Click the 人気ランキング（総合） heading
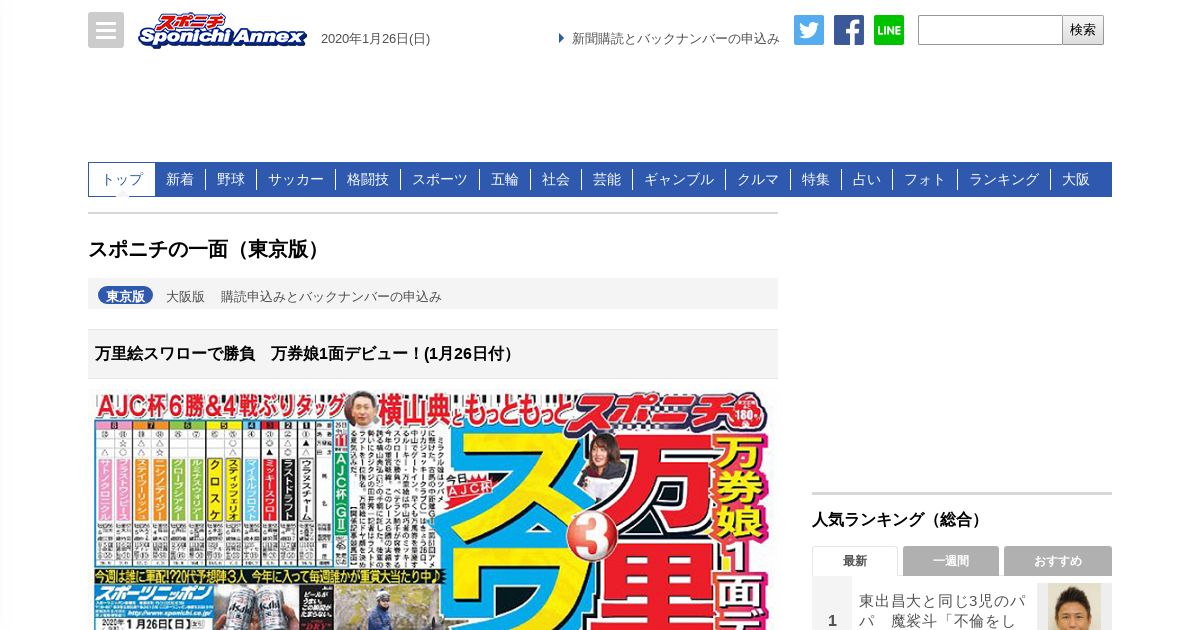1200x630 pixels. 899,520
